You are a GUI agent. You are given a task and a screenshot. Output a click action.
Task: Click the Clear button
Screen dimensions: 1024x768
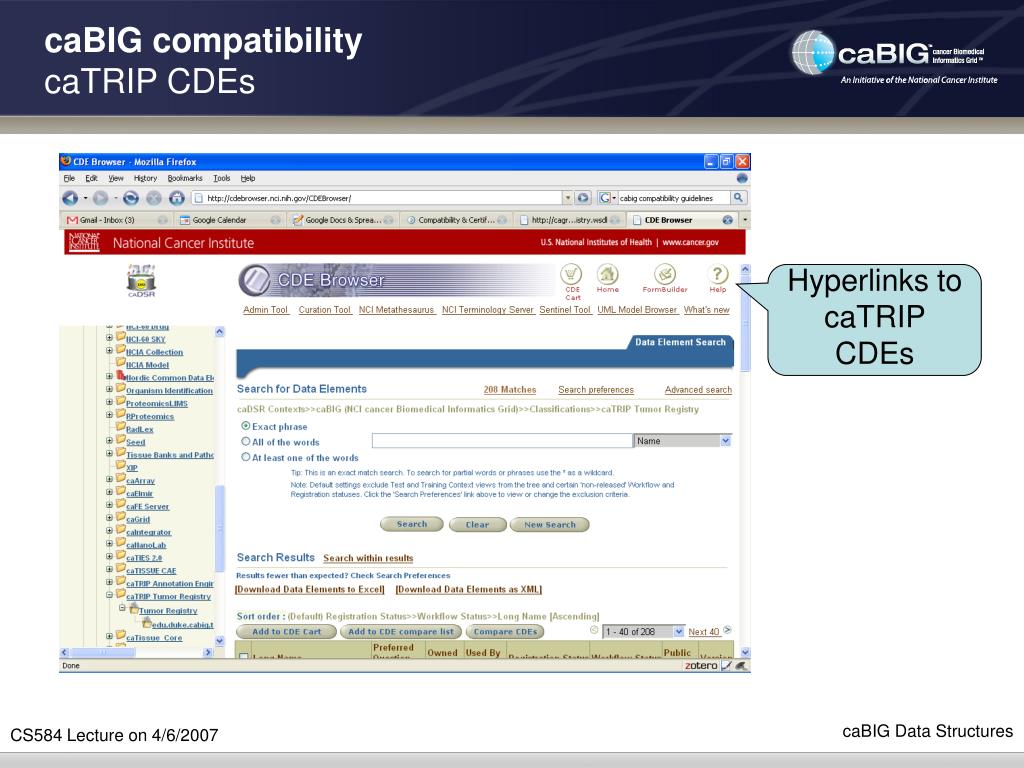[477, 524]
